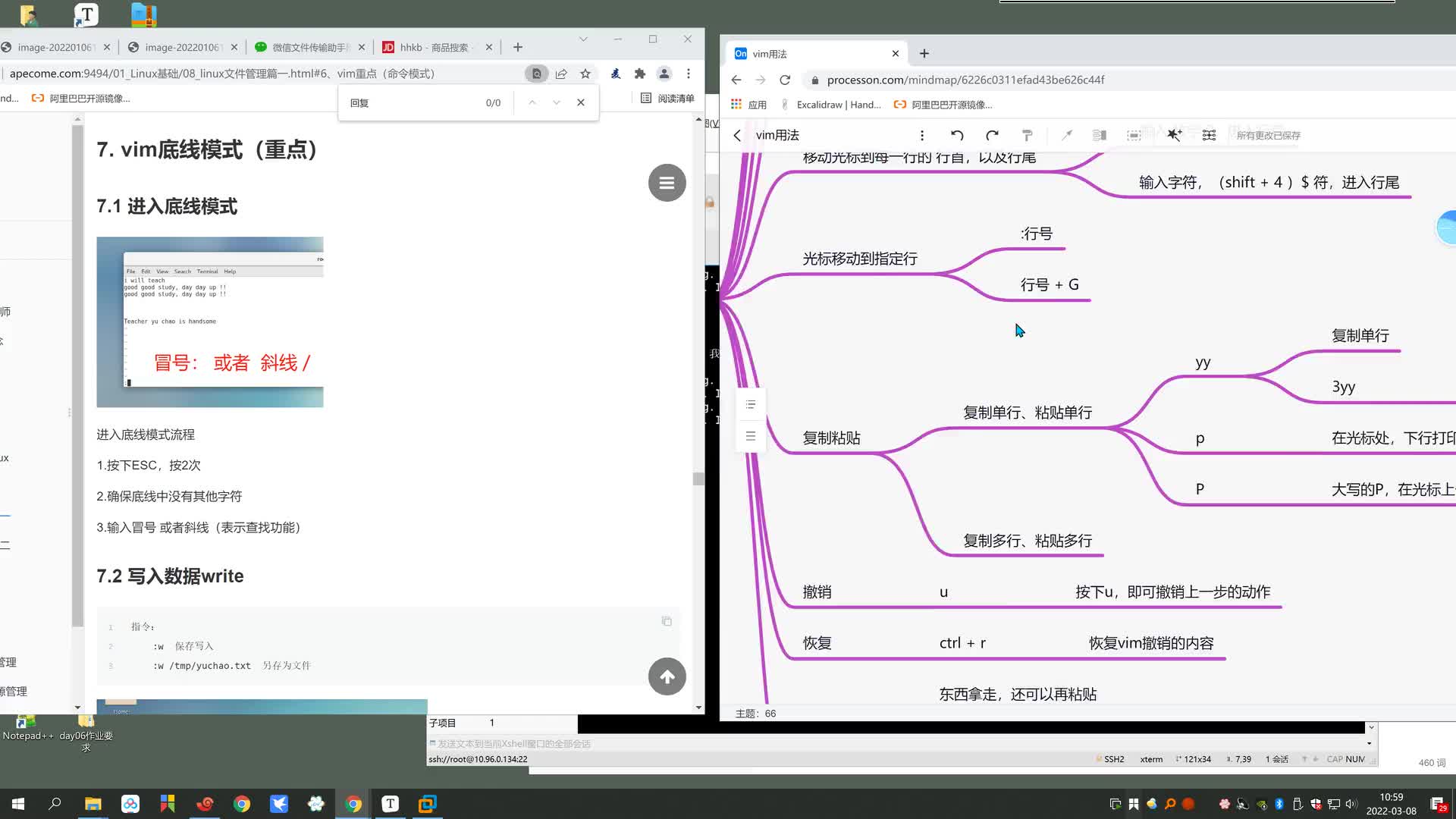Open a new tab in right Chrome window
This screenshot has width=1456, height=819.
(924, 53)
